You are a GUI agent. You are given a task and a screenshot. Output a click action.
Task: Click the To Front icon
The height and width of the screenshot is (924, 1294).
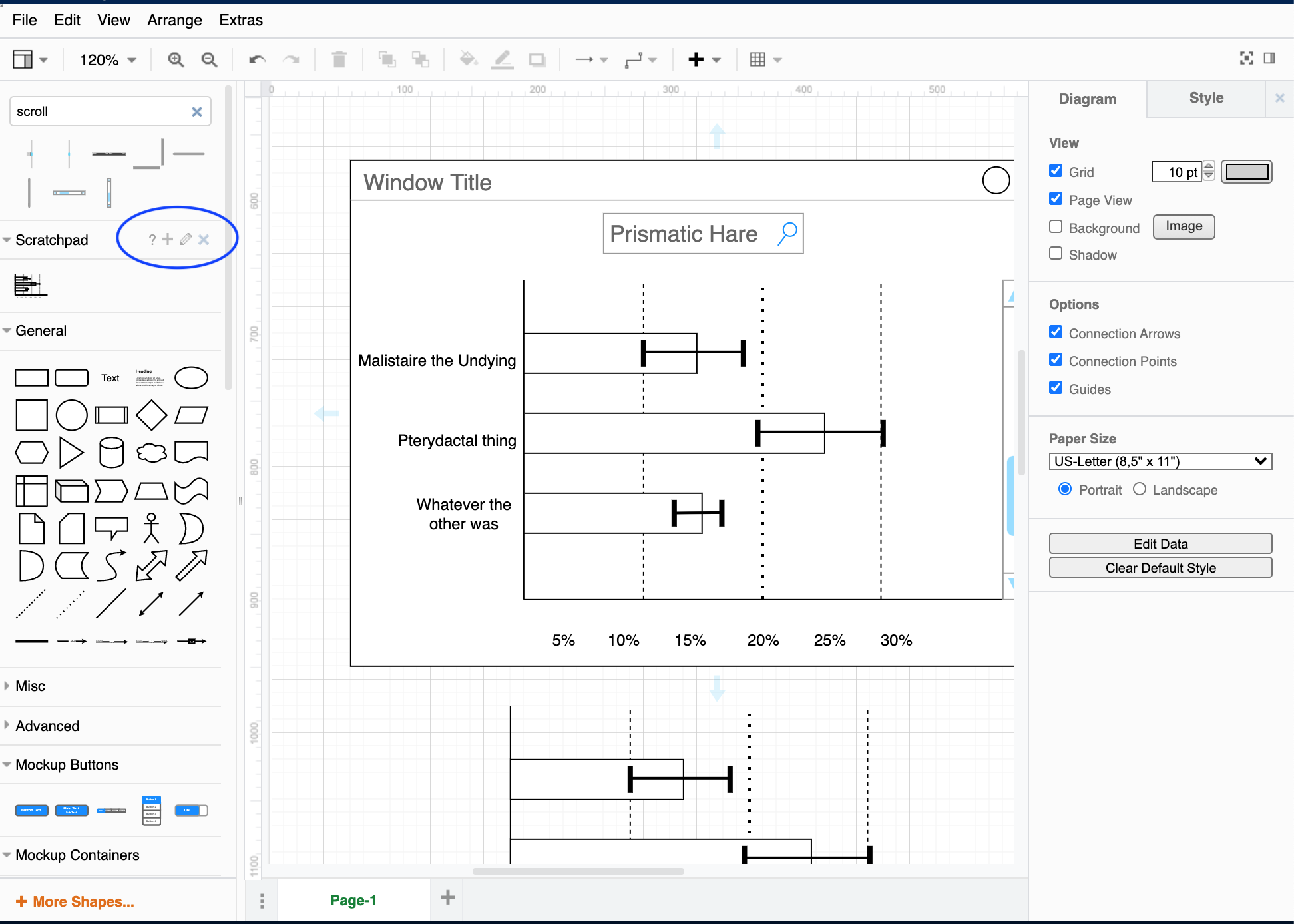(x=387, y=60)
